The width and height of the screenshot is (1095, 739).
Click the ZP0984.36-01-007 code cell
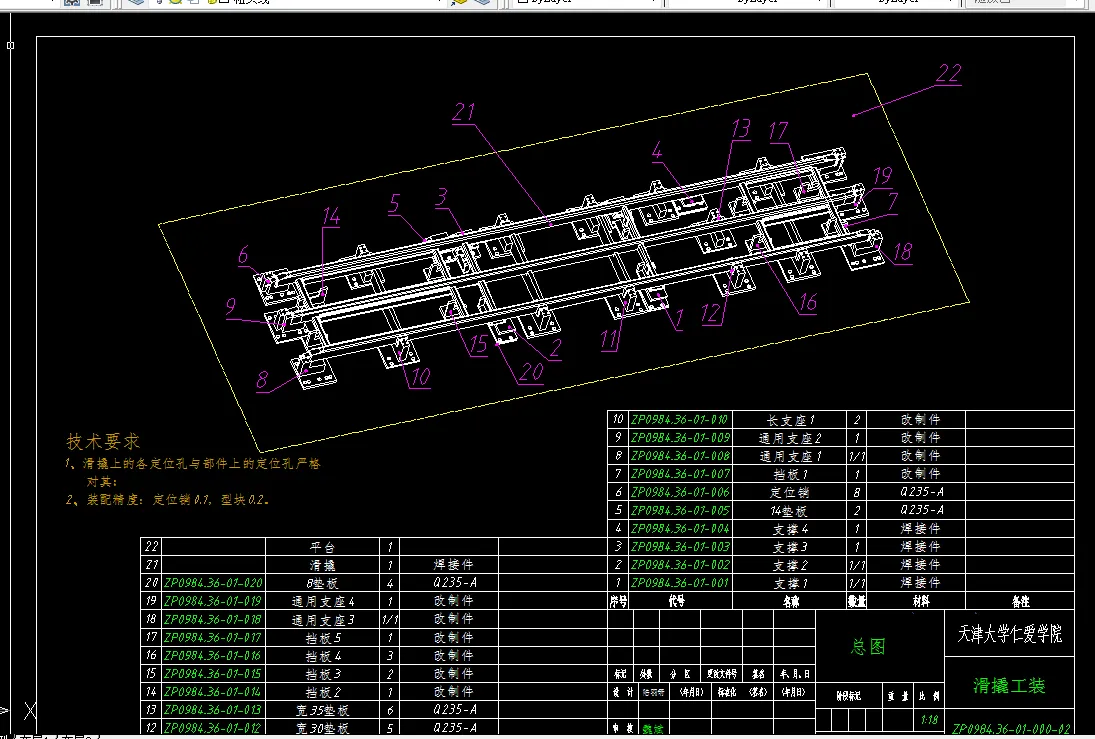[x=680, y=474]
